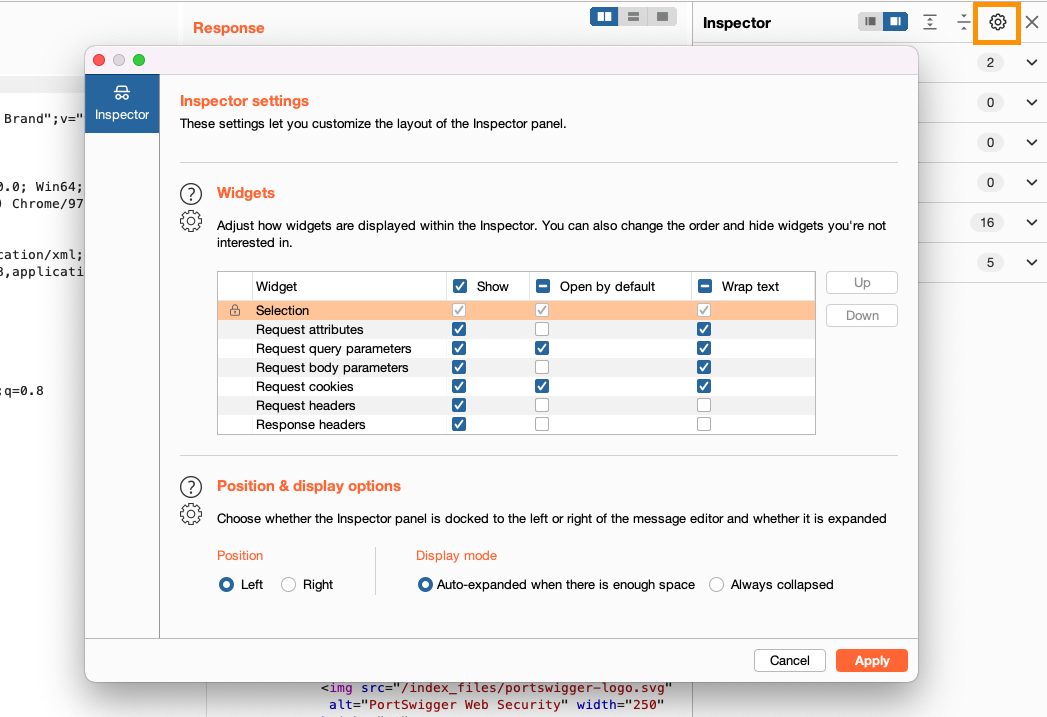Choose Always collapsed display mode
Screen dimensions: 1047x717
pos(716,585)
